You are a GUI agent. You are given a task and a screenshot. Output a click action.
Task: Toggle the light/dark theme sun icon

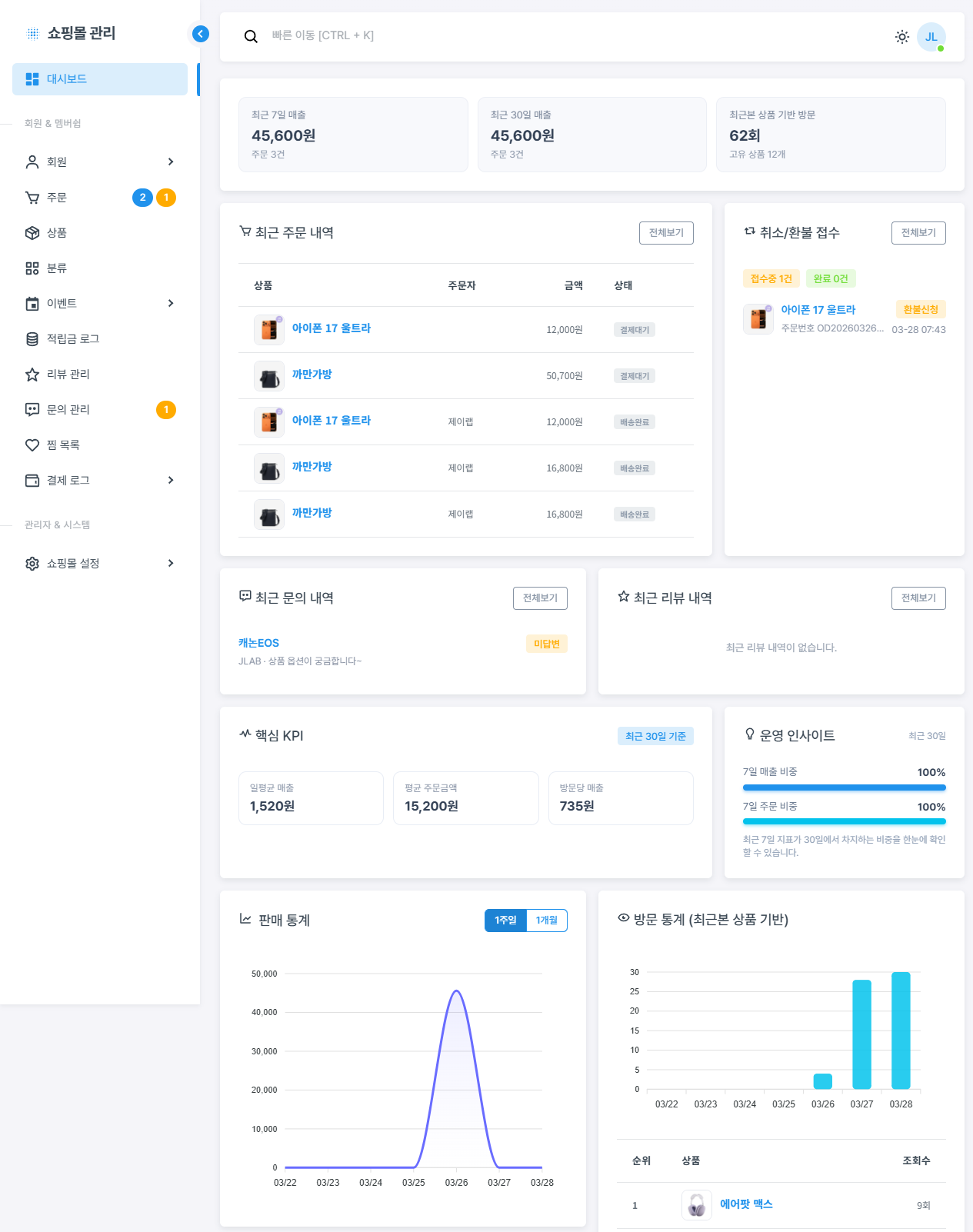click(902, 37)
